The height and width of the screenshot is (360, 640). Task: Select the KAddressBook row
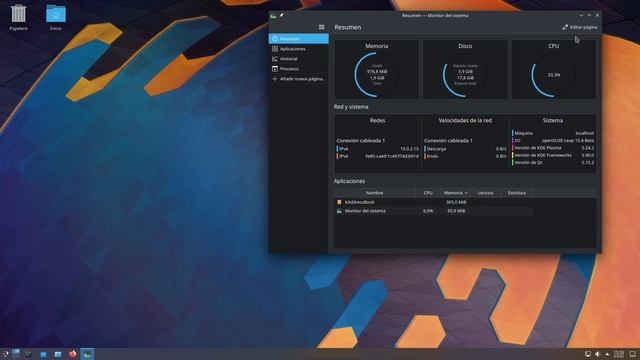(x=433, y=202)
